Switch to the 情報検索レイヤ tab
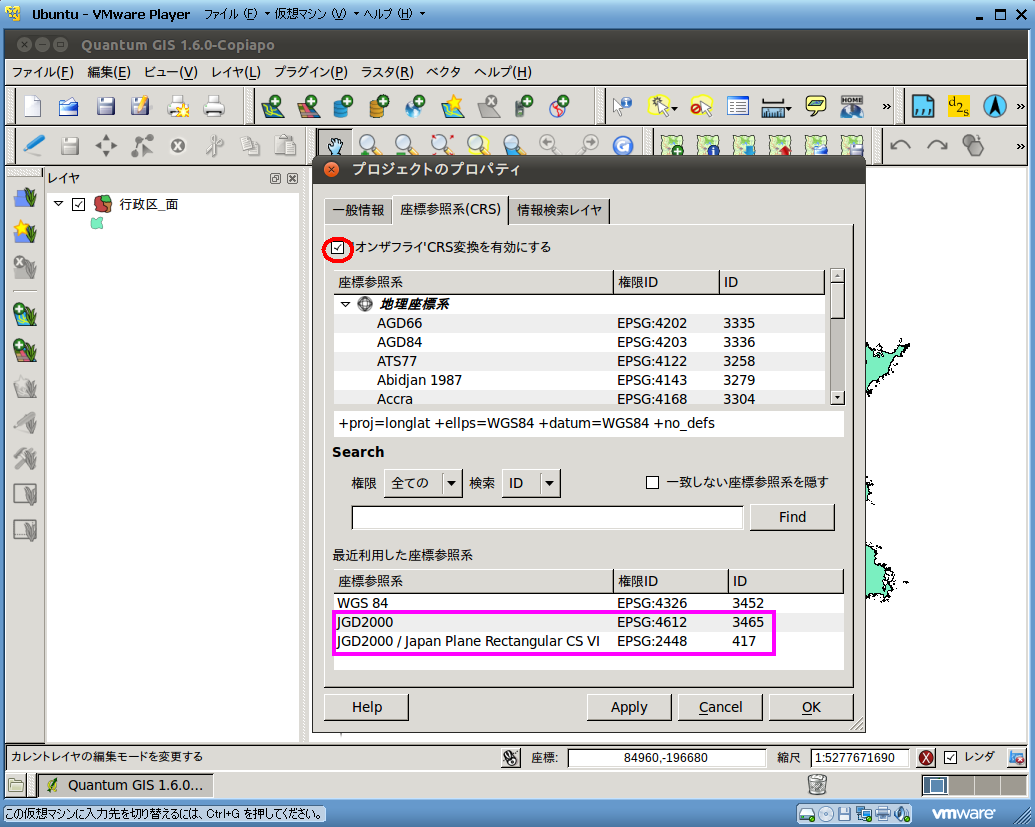This screenshot has height=827, width=1035. point(559,211)
